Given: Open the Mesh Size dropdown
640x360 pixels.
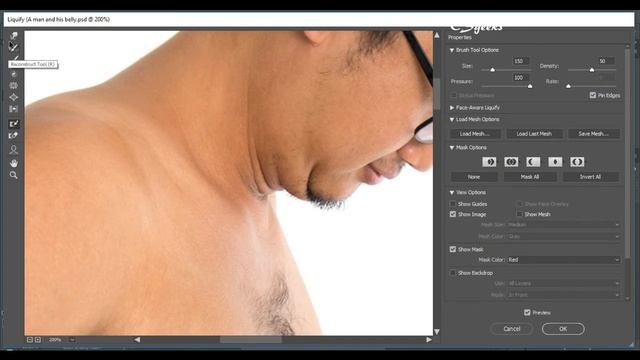Looking at the screenshot, I should pos(564,224).
